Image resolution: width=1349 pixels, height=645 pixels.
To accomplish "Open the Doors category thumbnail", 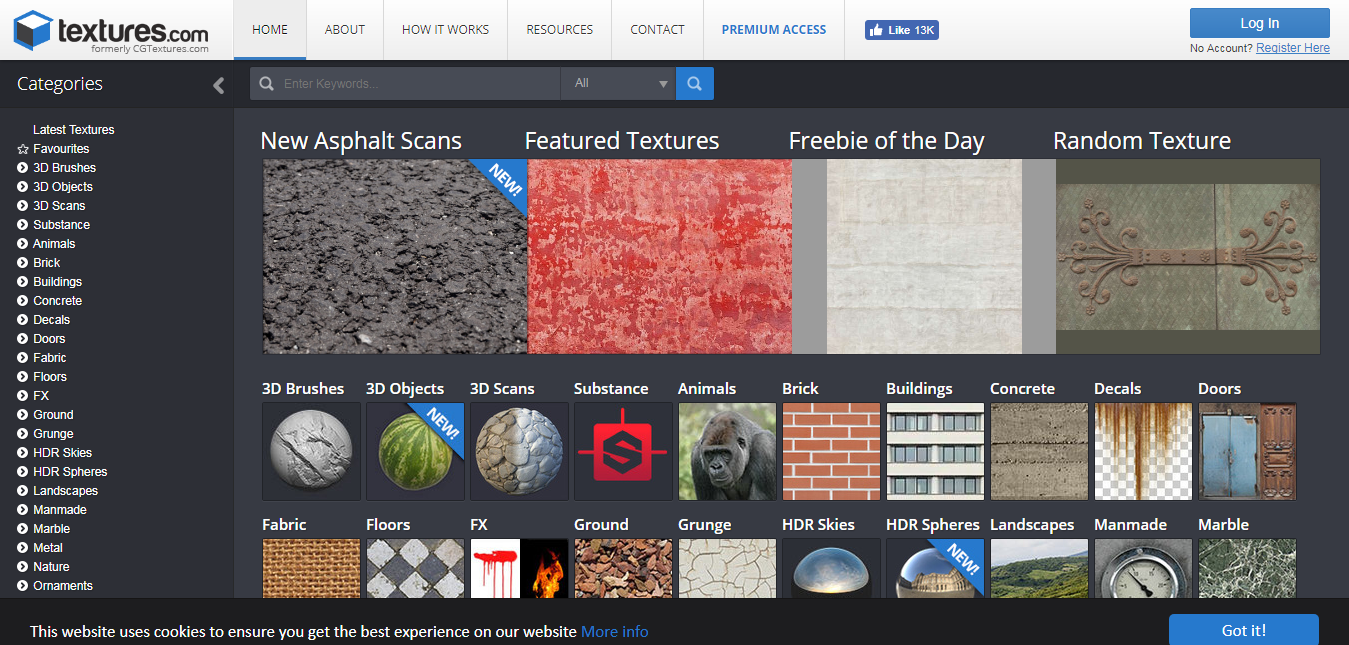I will coord(1247,451).
